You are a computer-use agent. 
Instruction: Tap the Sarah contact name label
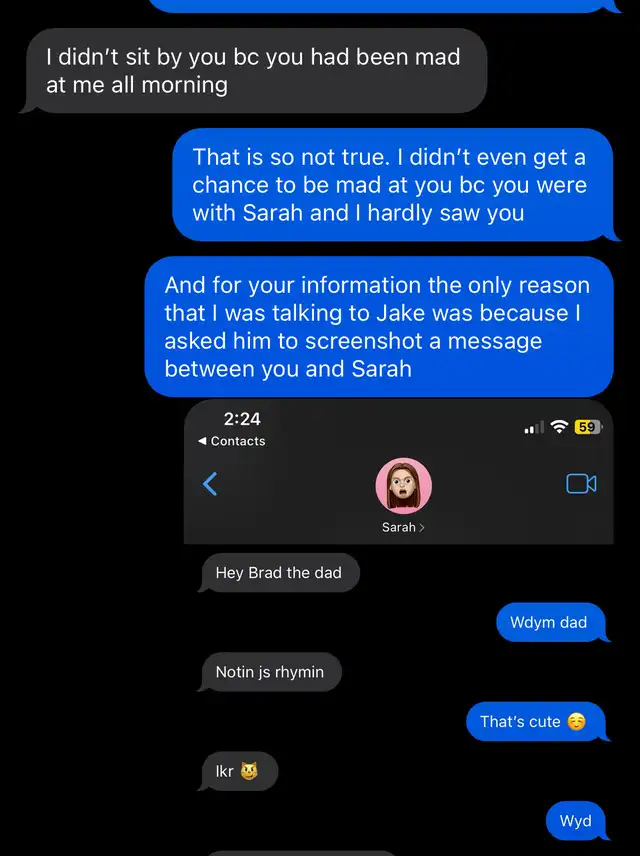pyautogui.click(x=399, y=527)
